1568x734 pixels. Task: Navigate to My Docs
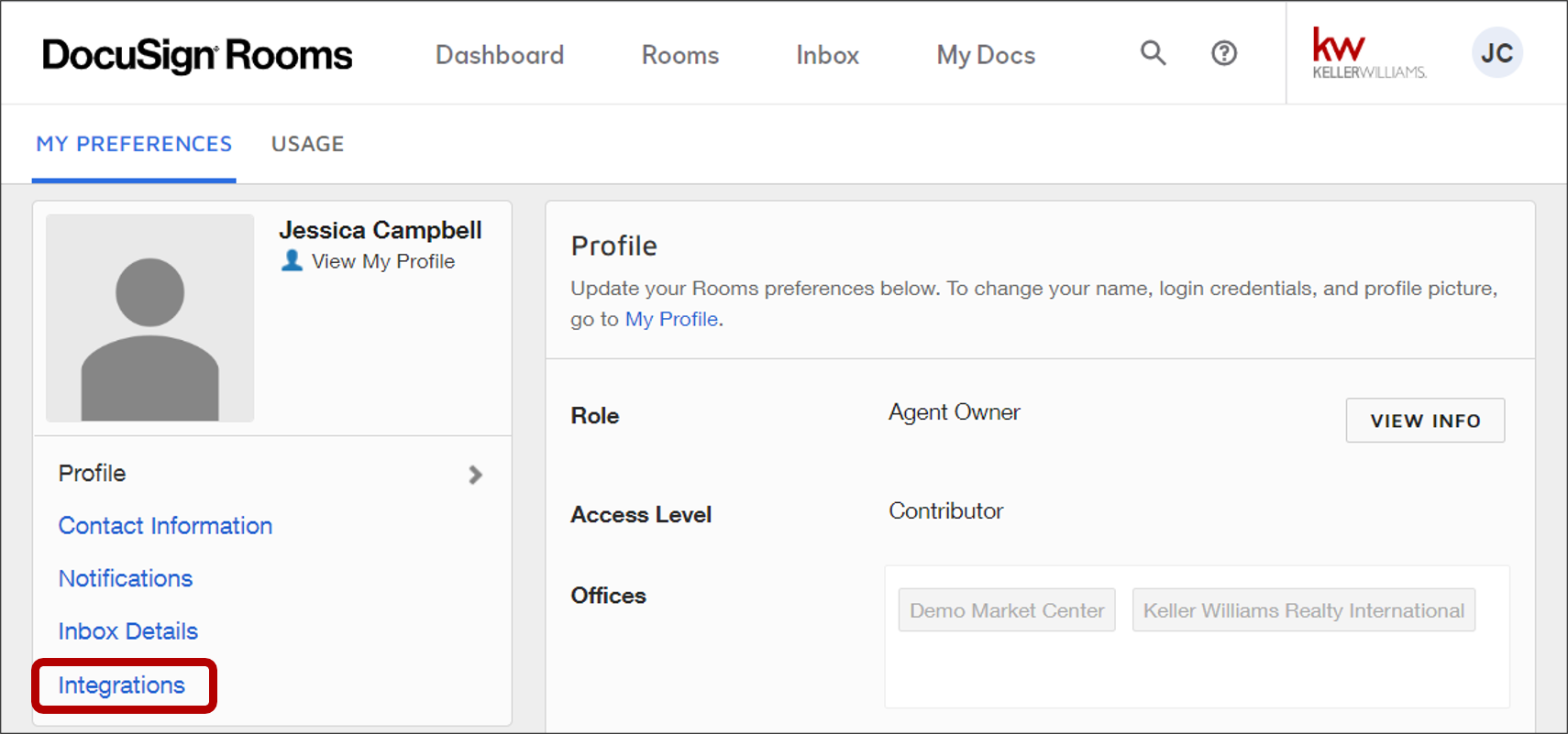coord(986,55)
